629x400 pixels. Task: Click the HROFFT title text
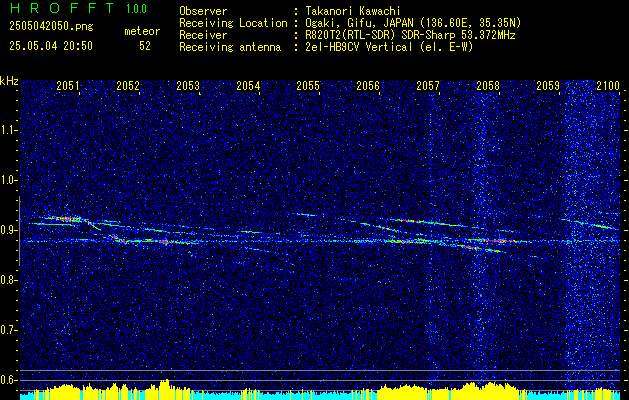62,8
